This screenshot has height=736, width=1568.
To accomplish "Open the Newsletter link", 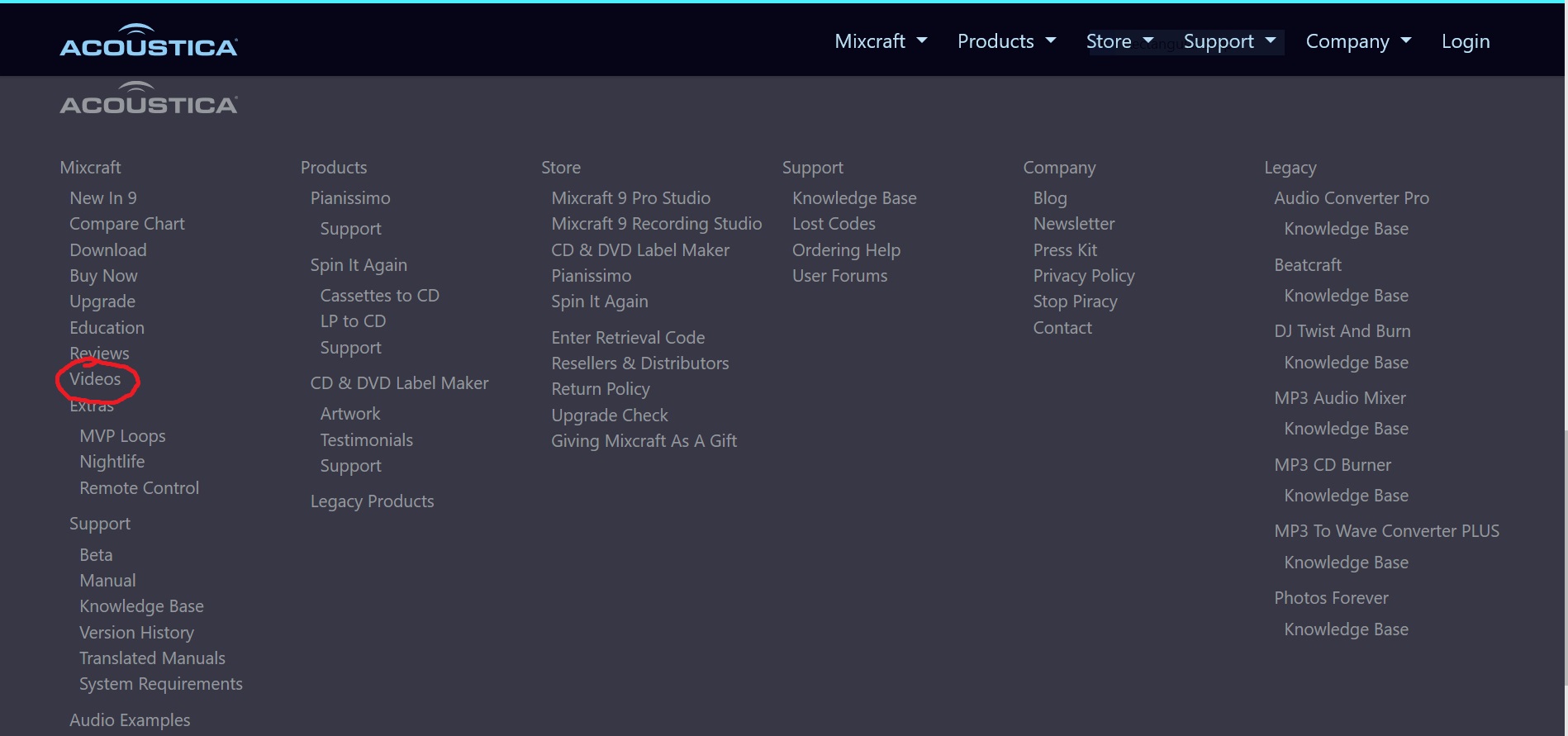I will [x=1074, y=224].
